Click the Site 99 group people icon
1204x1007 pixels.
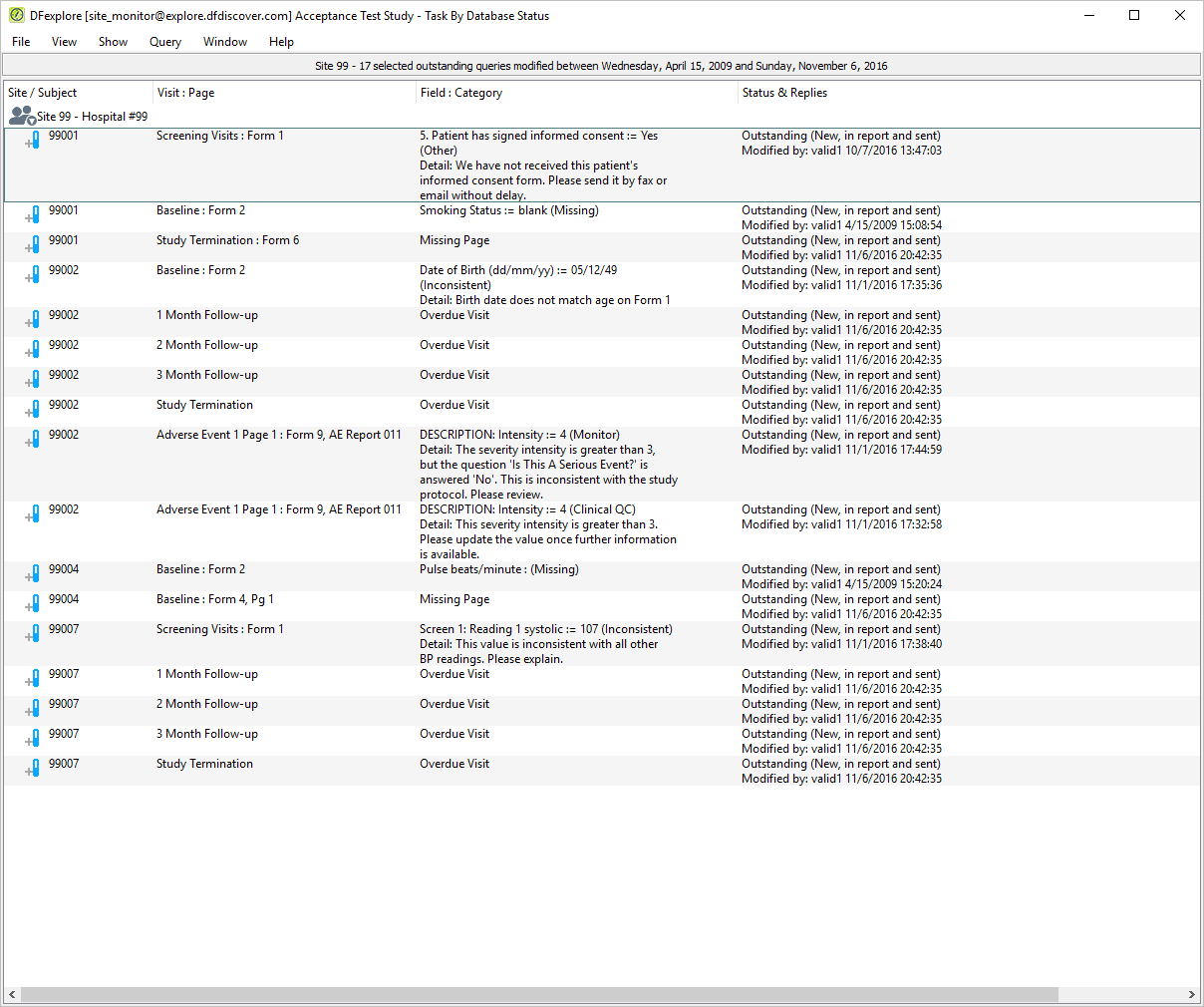coord(21,116)
